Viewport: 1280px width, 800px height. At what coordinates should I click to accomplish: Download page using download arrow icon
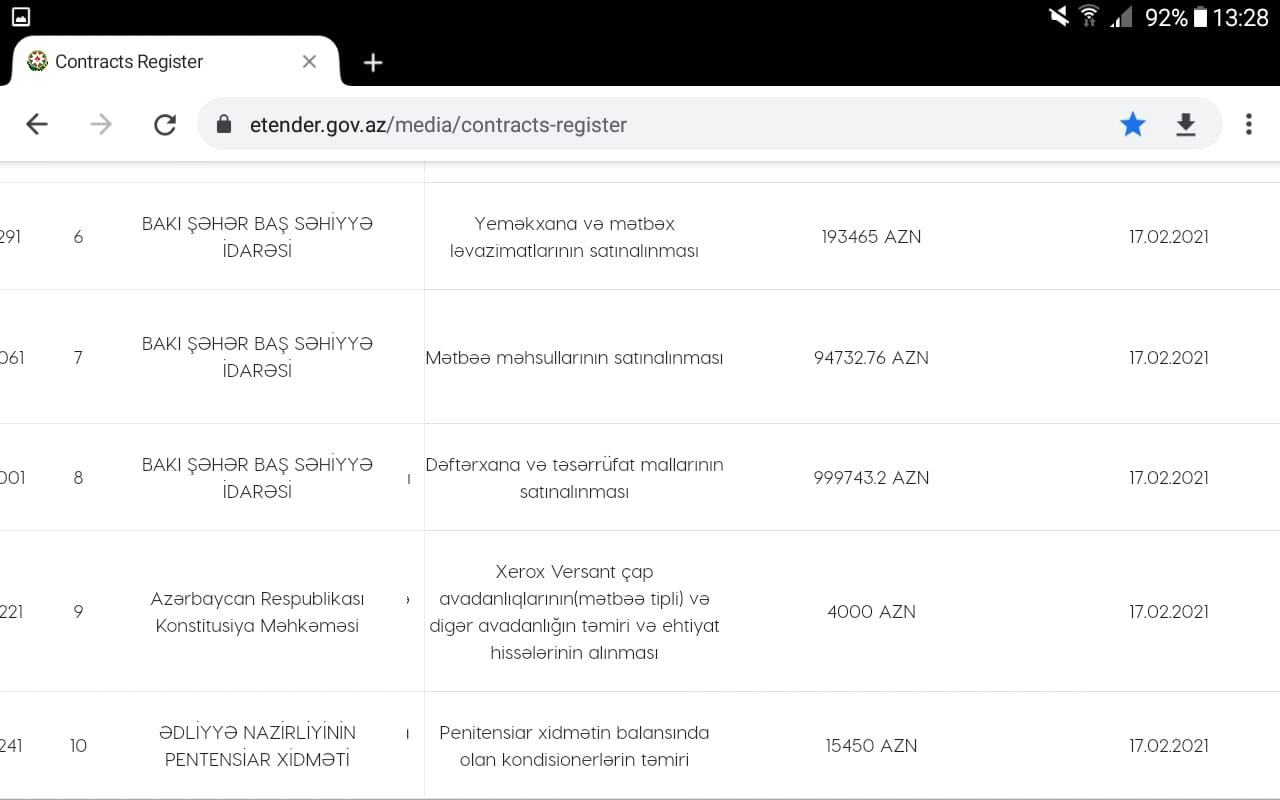coord(1185,124)
